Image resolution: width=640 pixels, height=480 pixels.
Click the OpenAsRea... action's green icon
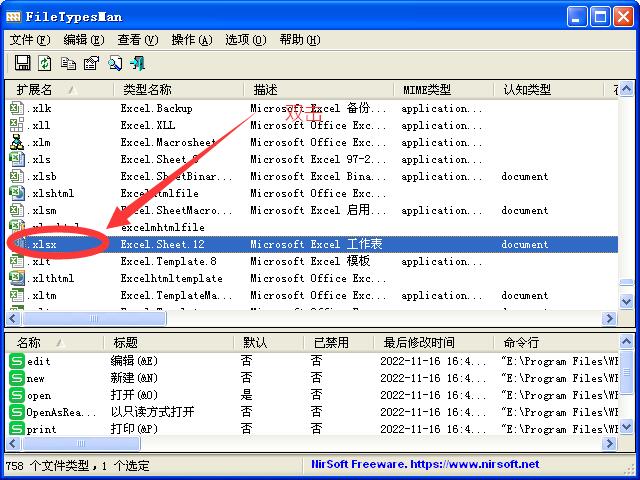(x=17, y=412)
